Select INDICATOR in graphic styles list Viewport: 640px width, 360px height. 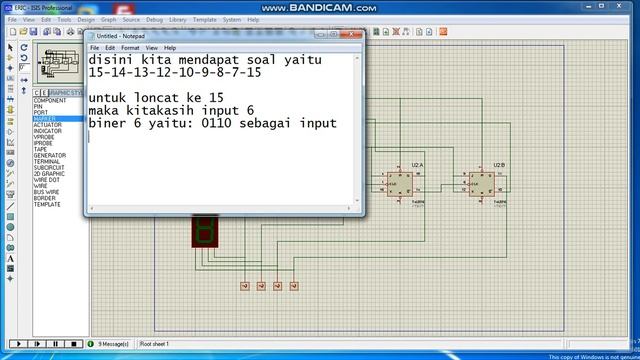(48, 131)
